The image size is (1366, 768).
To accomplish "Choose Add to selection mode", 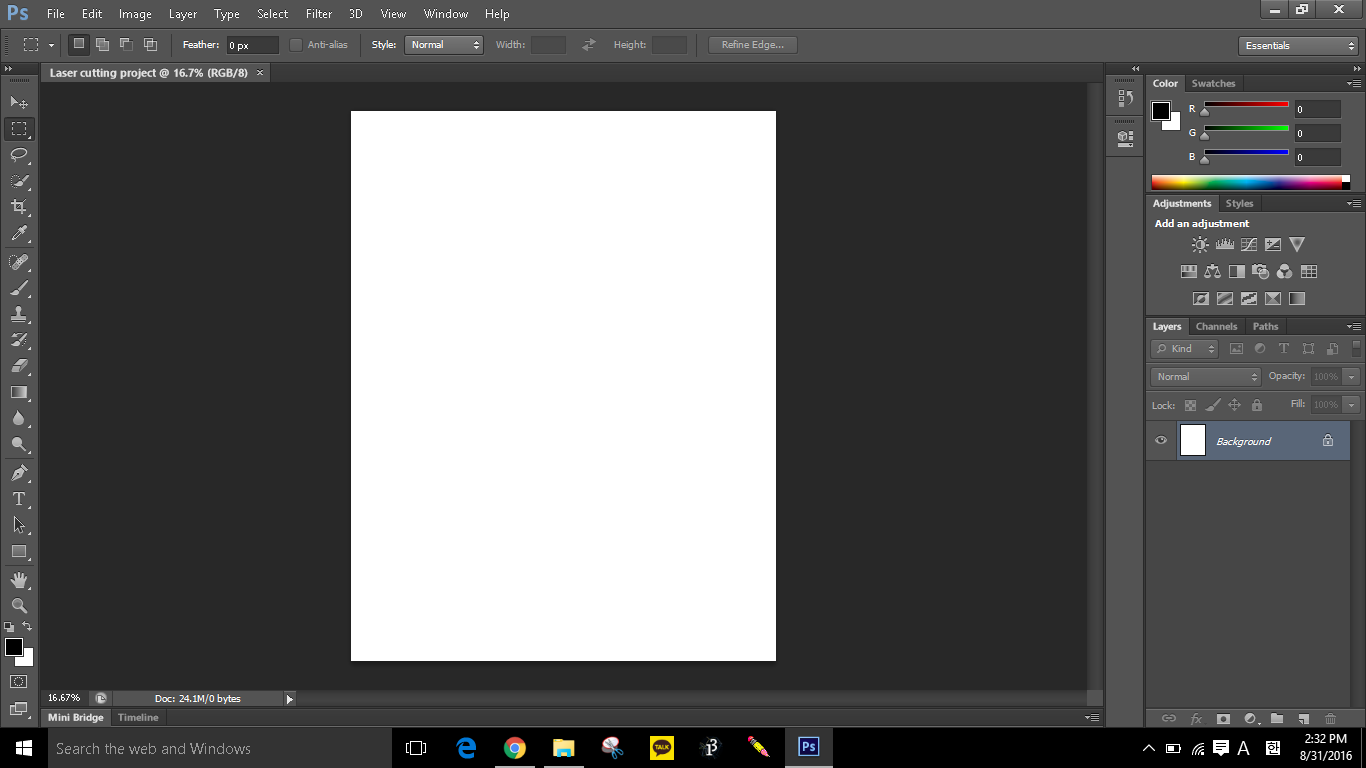I will click(102, 45).
